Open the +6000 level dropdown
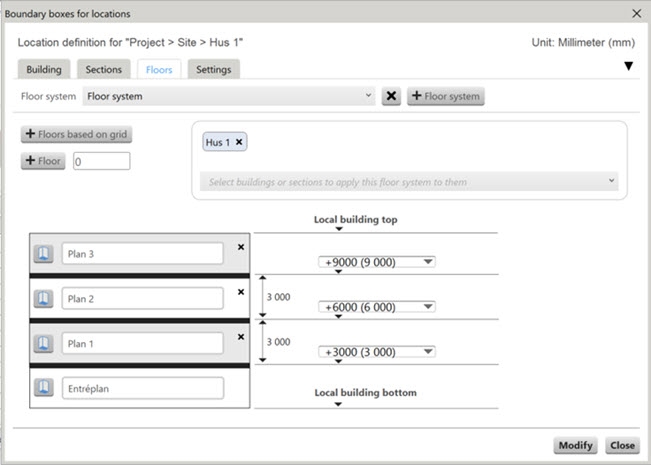Image resolution: width=651 pixels, height=465 pixels. tap(377, 307)
